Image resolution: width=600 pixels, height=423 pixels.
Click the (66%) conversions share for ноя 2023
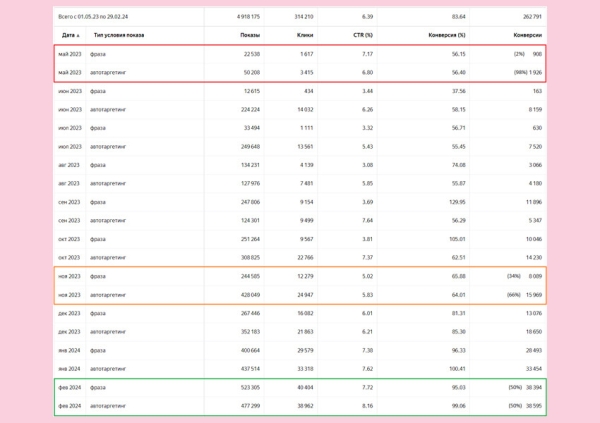pyautogui.click(x=514, y=294)
